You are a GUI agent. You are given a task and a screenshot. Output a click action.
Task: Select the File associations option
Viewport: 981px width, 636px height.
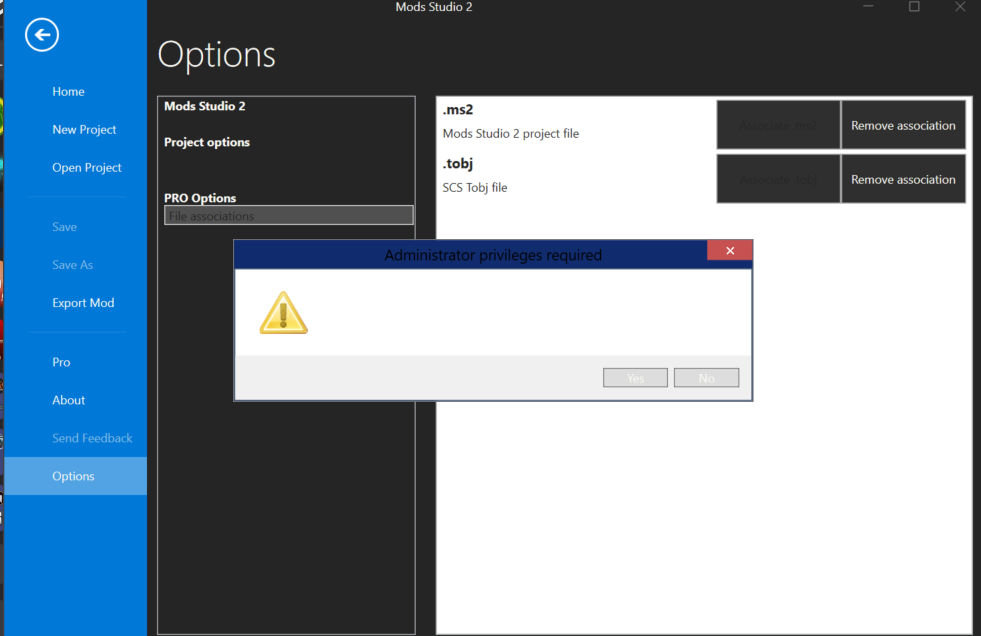click(288, 214)
